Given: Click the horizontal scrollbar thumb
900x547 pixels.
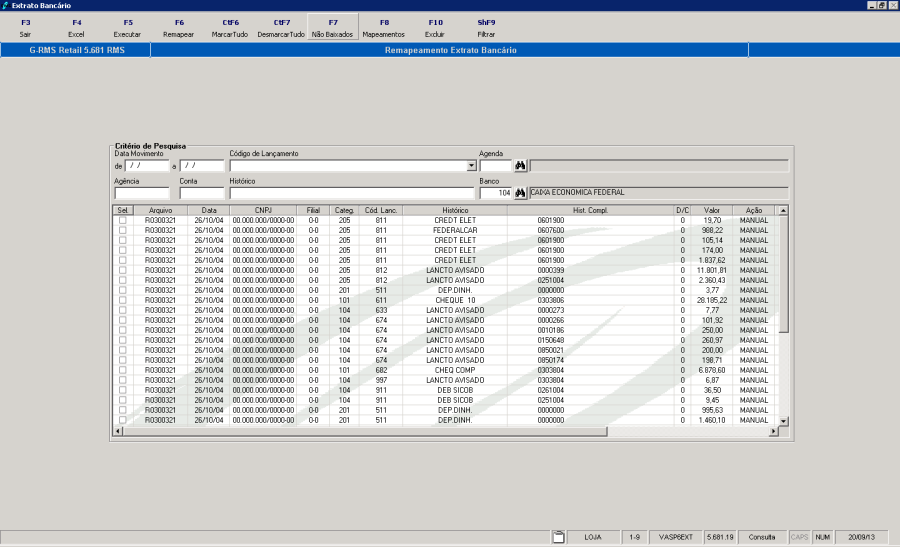Looking at the screenshot, I should point(365,431).
